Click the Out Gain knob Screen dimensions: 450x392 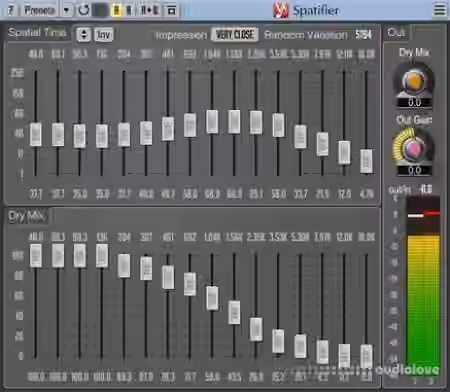pos(414,148)
